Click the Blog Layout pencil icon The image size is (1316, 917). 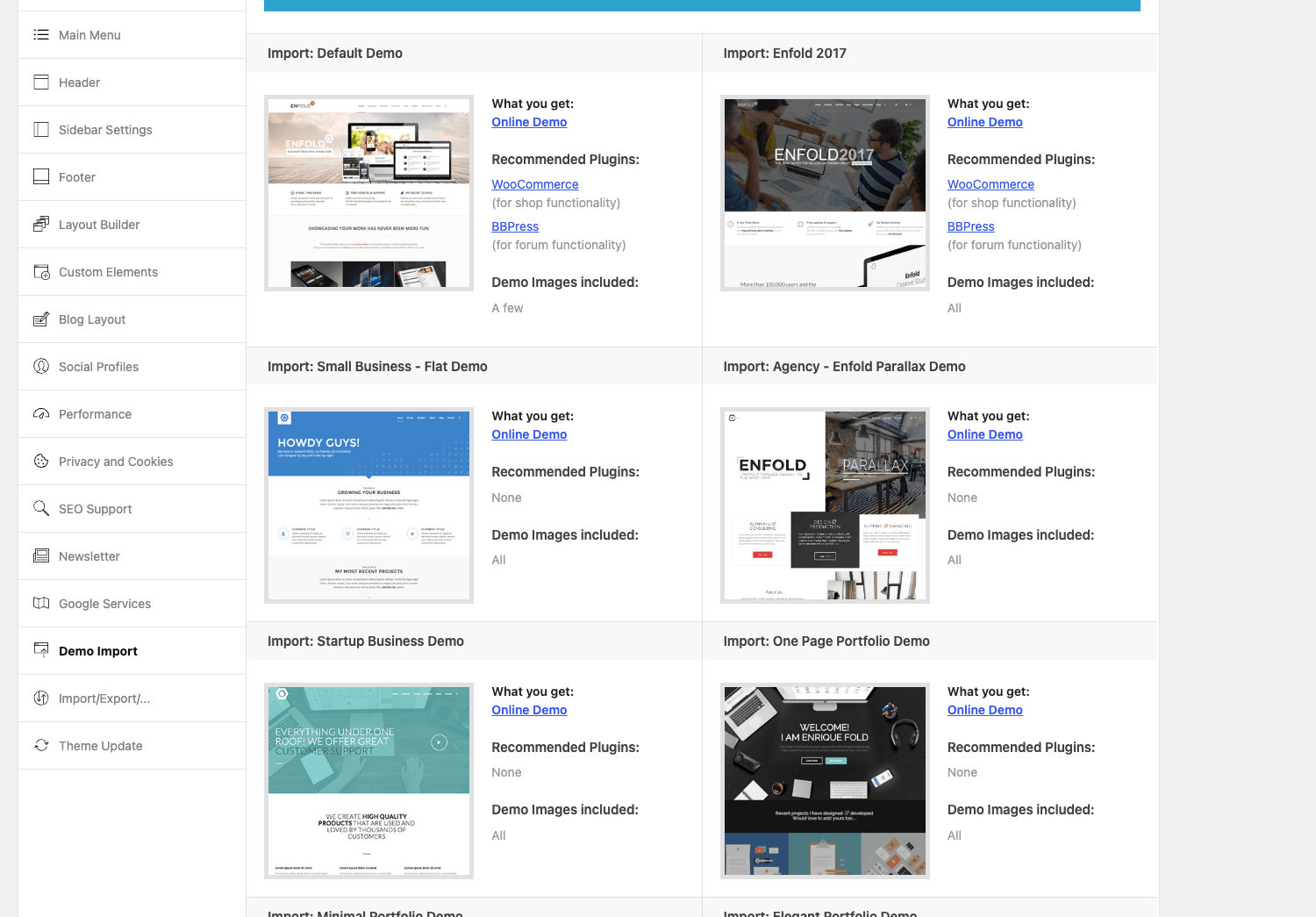click(41, 319)
